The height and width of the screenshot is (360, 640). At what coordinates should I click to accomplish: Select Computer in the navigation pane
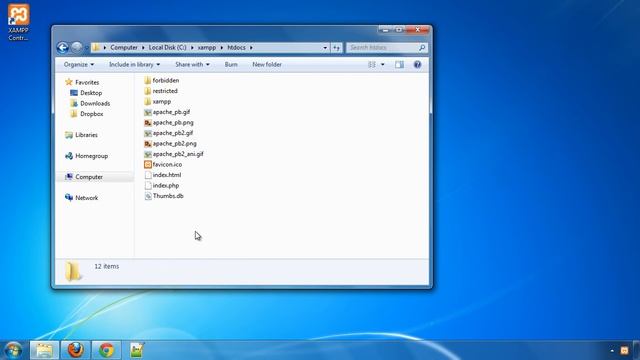coord(89,177)
